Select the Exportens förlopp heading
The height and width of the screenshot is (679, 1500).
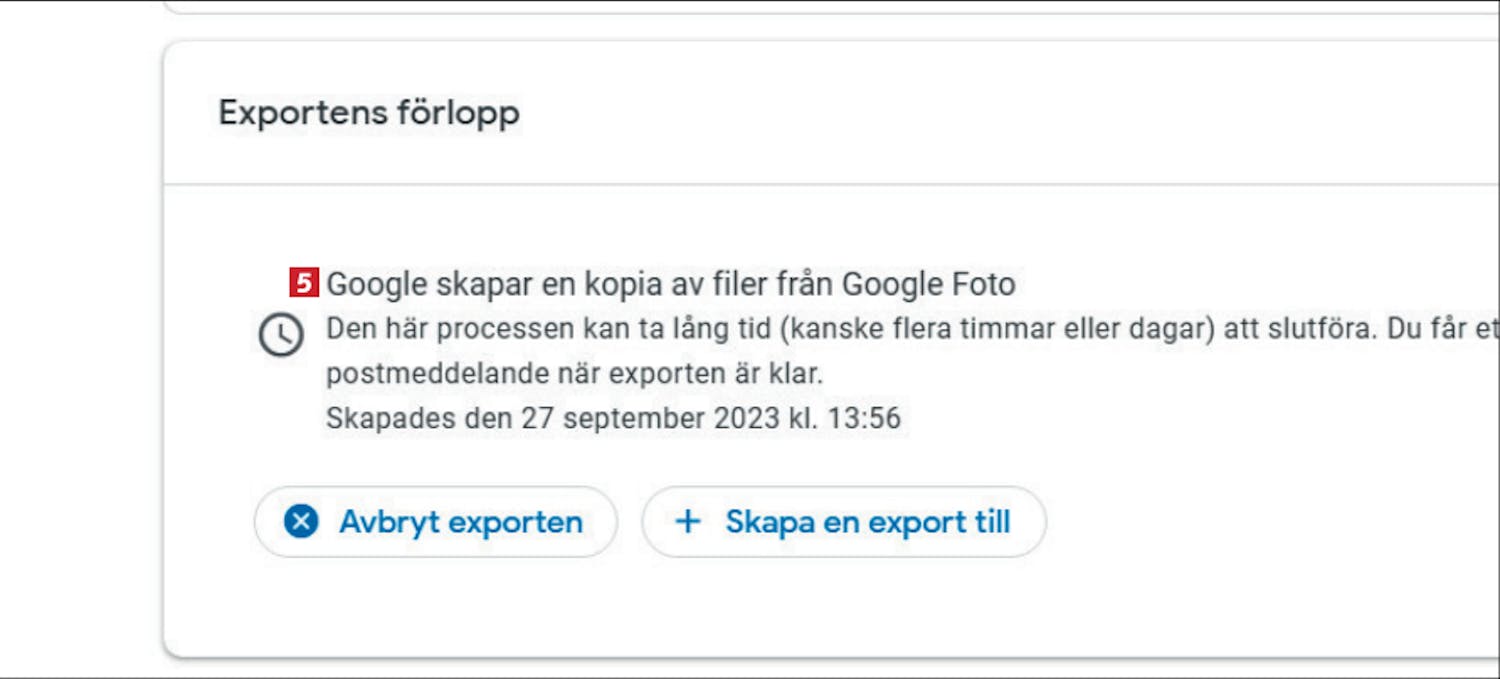(369, 113)
